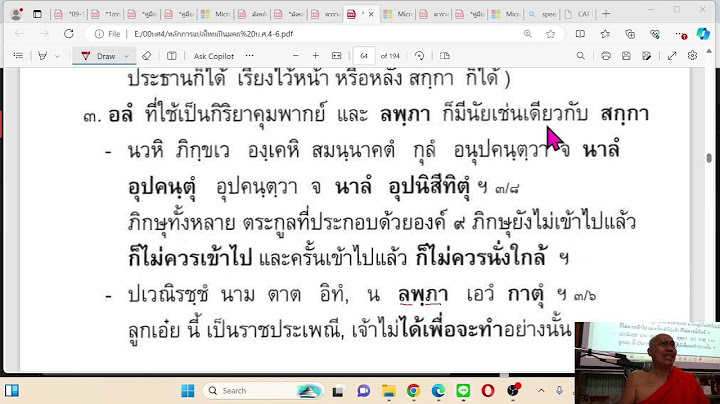Toggle Fit to width view

pyautogui.click(x=337, y=56)
